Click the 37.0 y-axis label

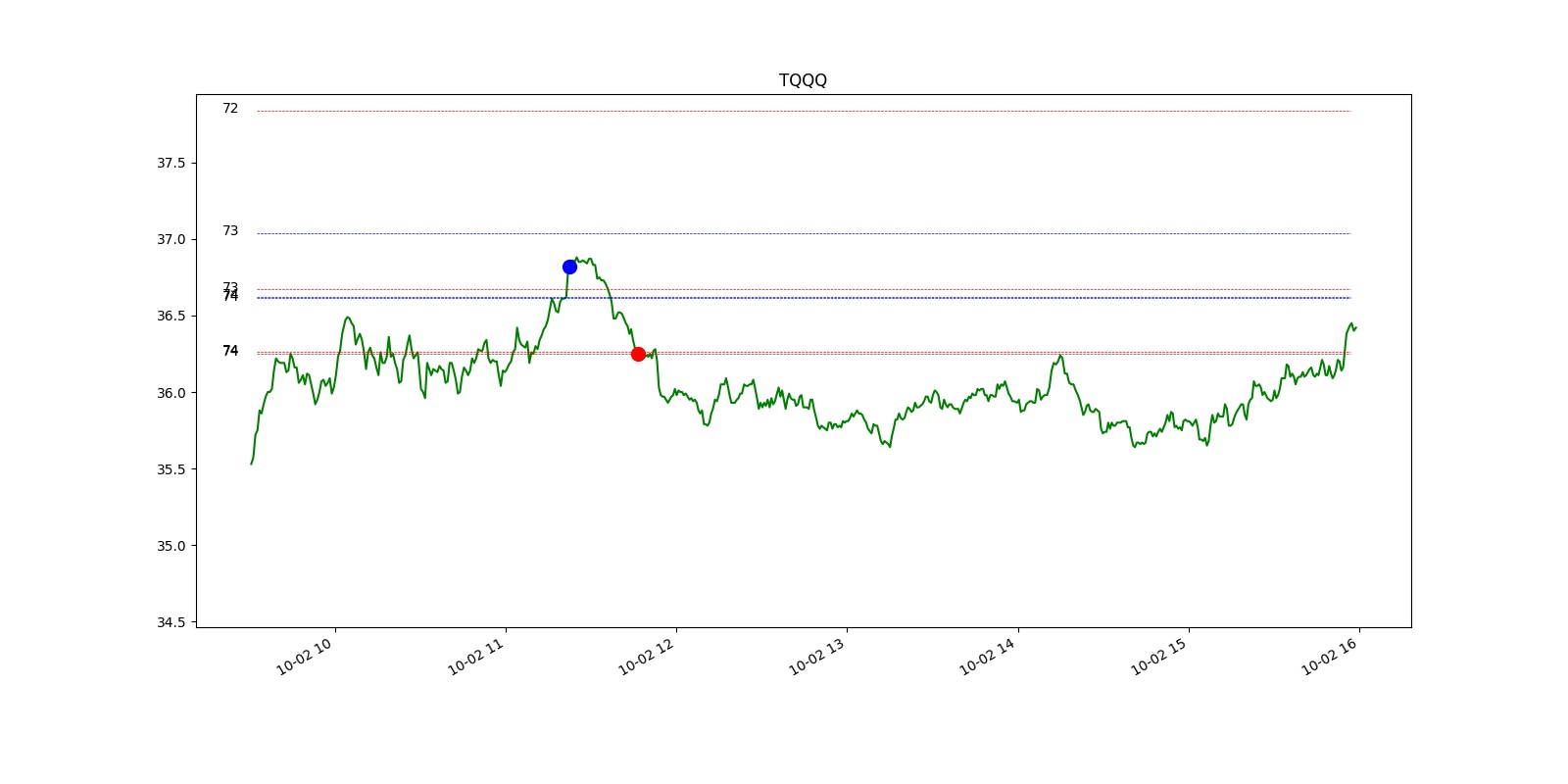tap(171, 239)
